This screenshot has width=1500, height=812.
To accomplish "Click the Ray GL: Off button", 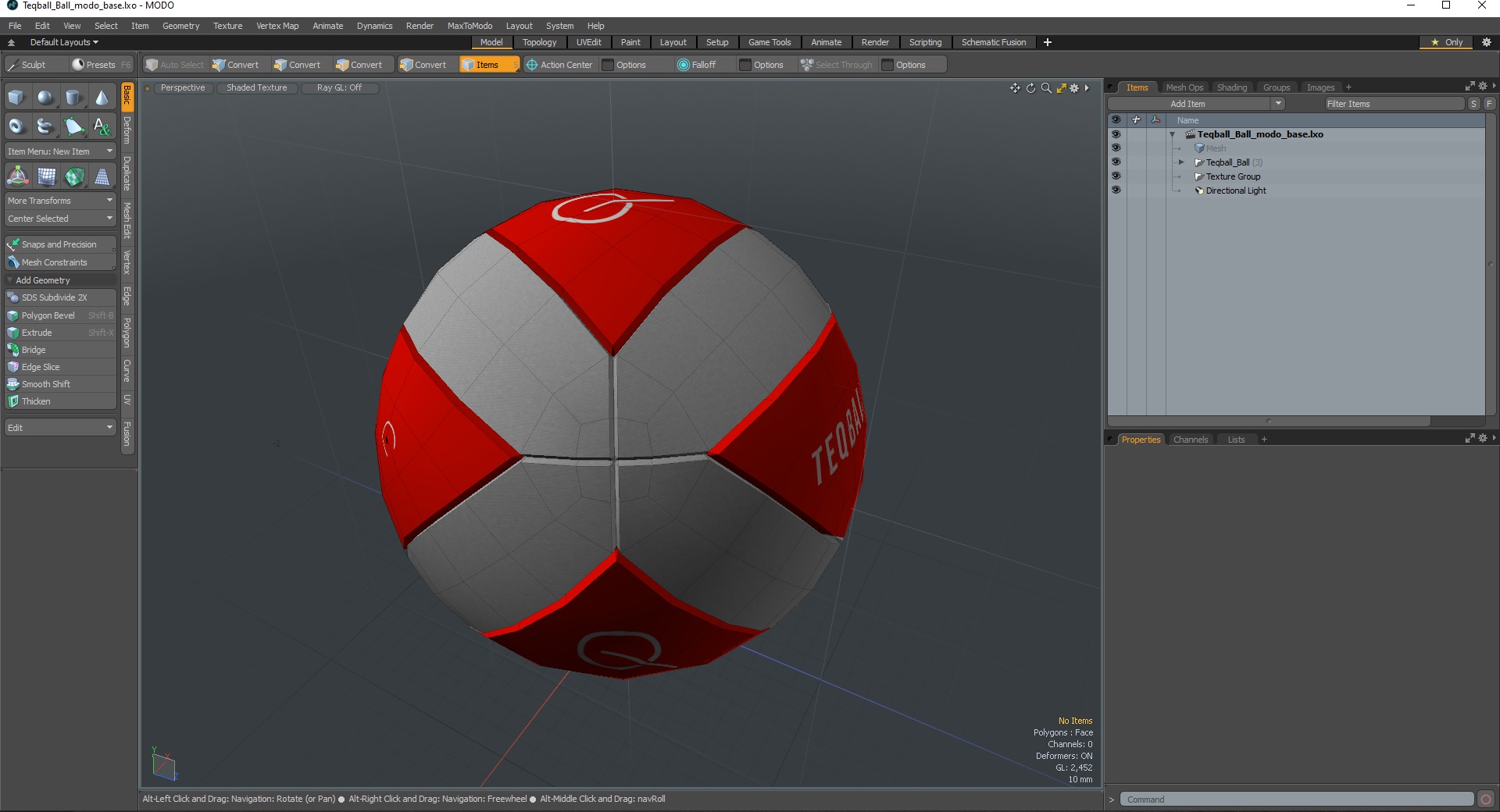I will pyautogui.click(x=339, y=87).
